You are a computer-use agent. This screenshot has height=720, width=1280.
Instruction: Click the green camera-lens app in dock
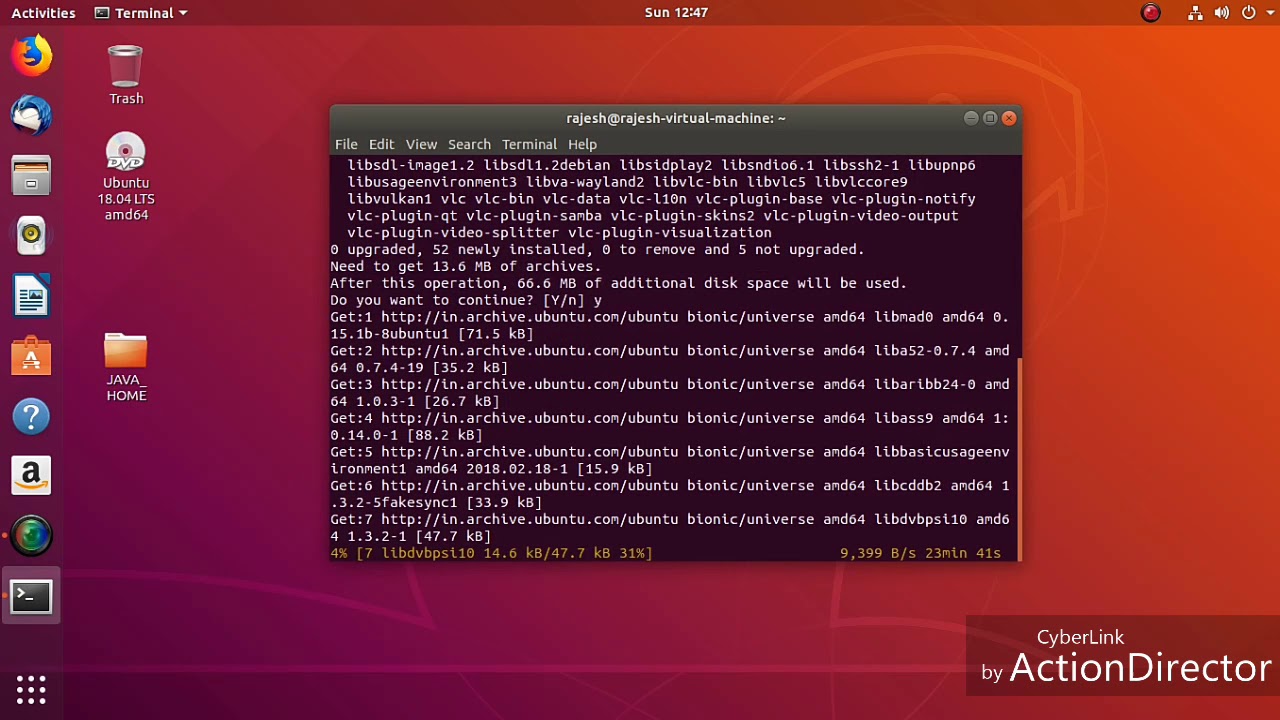click(x=31, y=536)
